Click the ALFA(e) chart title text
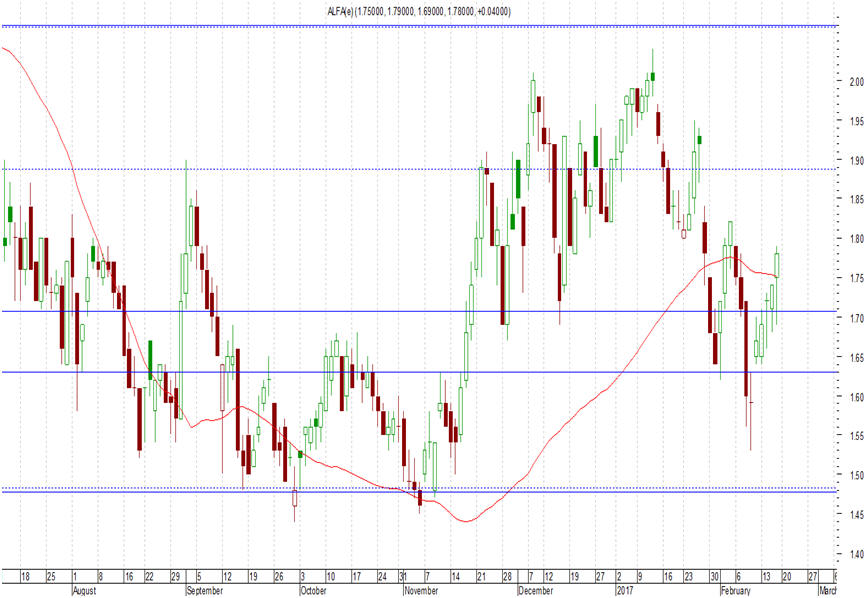868x598 pixels. click(x=418, y=11)
